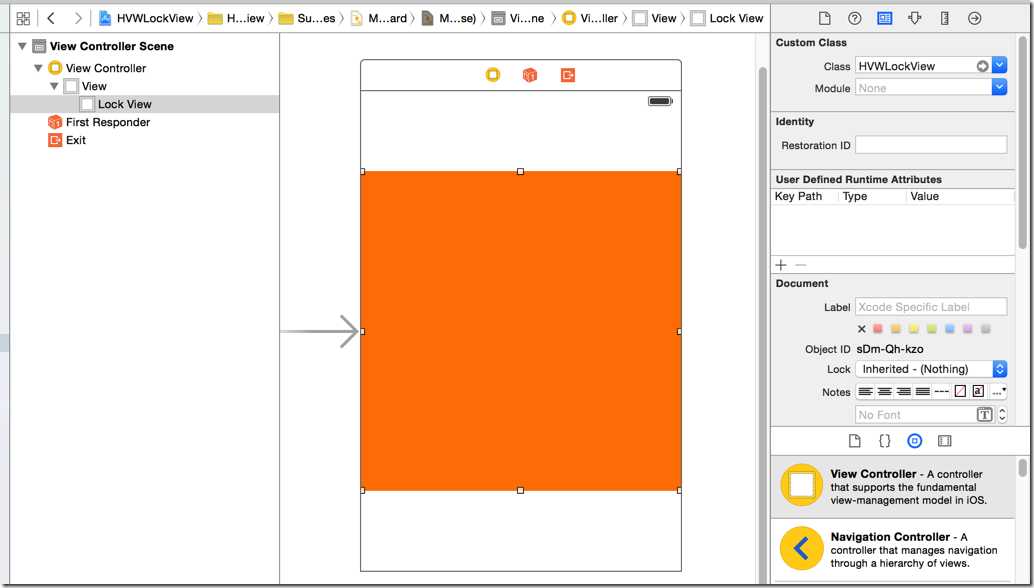
Task: Show the Code Snippet library
Action: click(885, 441)
